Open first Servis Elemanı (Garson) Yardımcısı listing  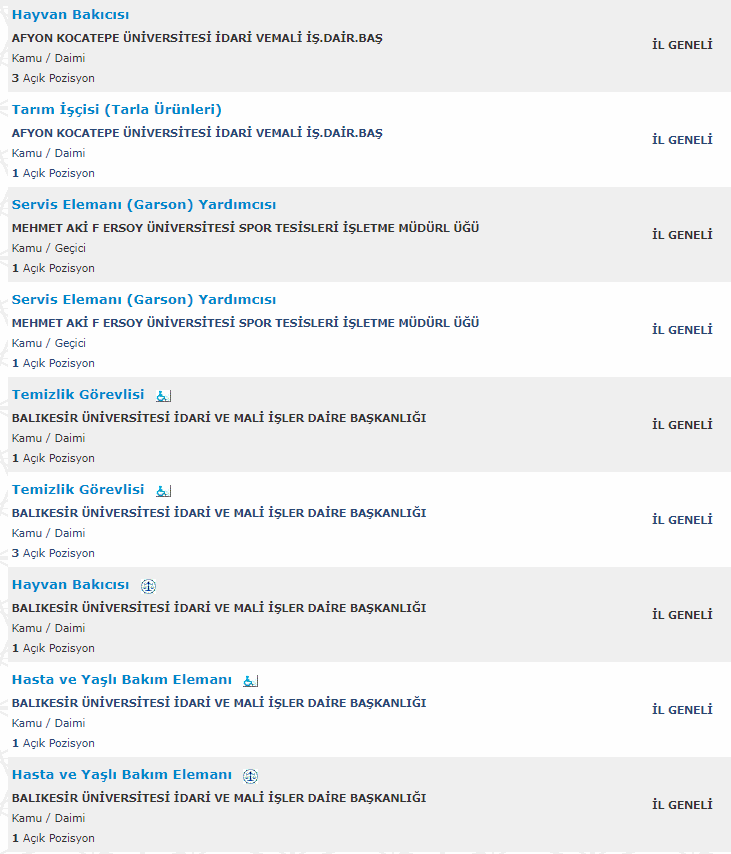(144, 205)
